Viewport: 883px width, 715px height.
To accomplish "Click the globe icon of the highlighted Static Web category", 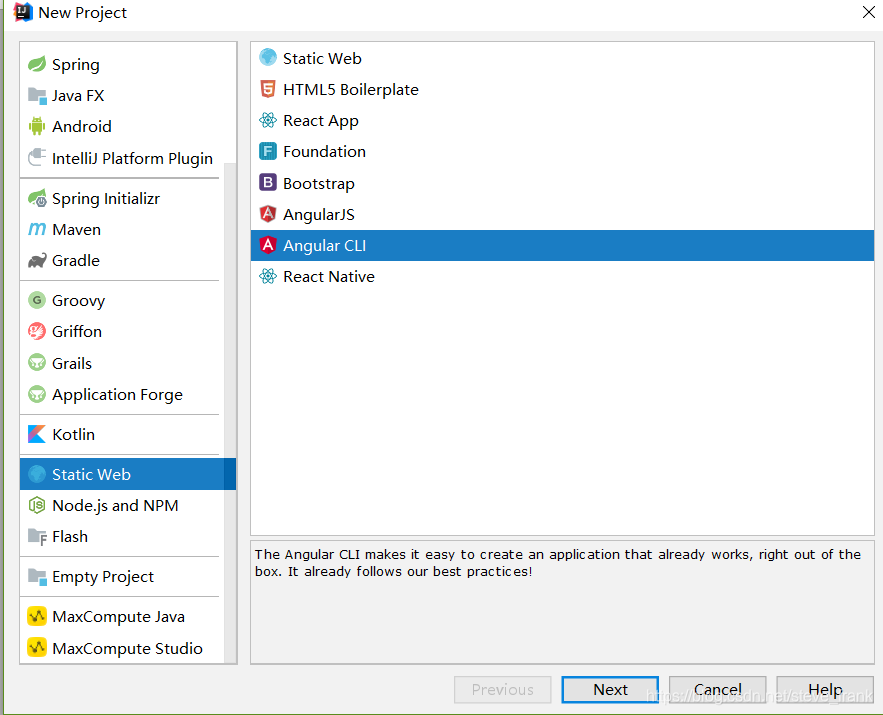I will [37, 474].
